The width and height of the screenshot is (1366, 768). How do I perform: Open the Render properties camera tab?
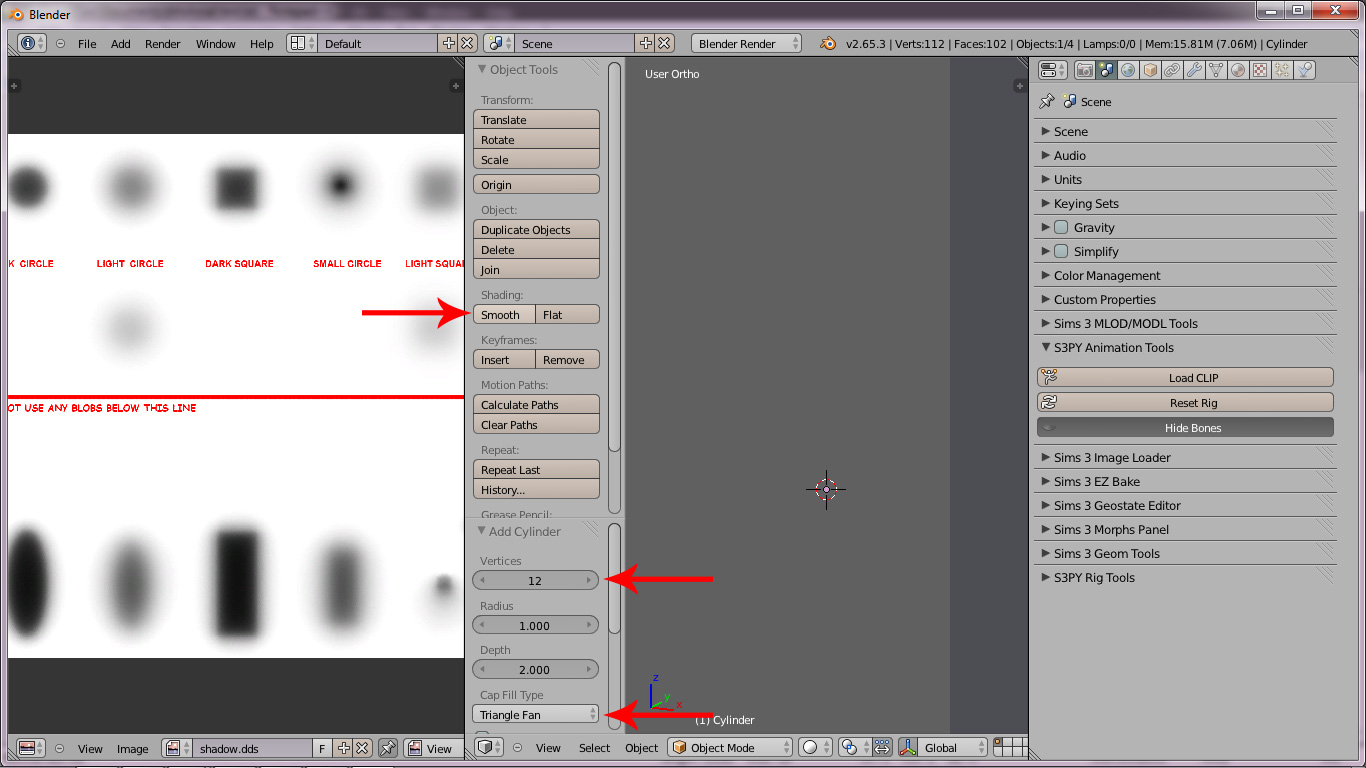pyautogui.click(x=1084, y=70)
